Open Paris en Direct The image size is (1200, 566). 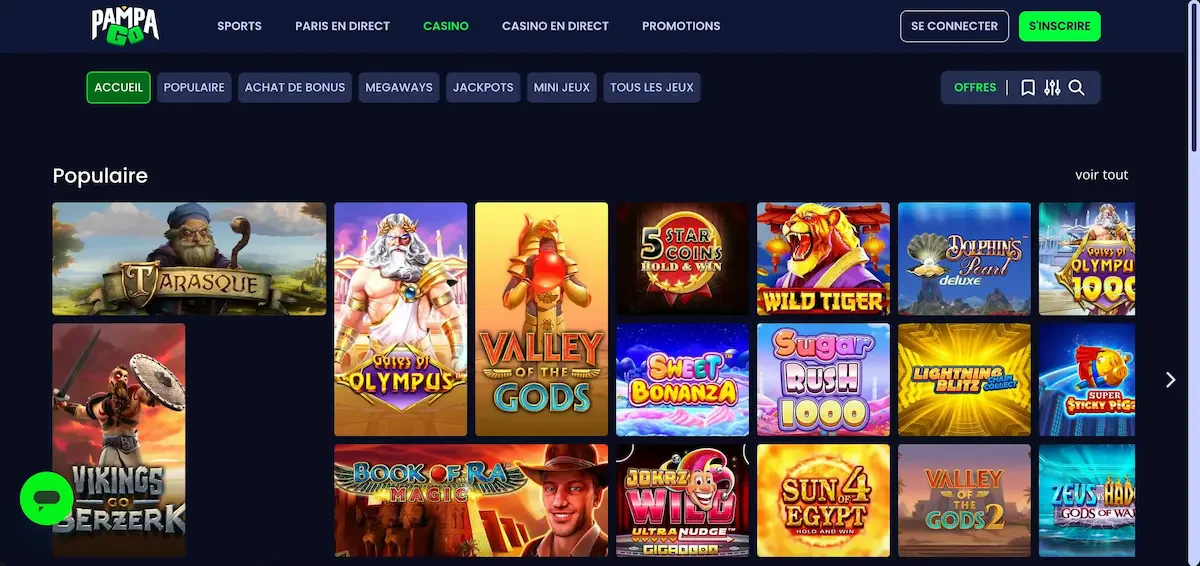[343, 26]
